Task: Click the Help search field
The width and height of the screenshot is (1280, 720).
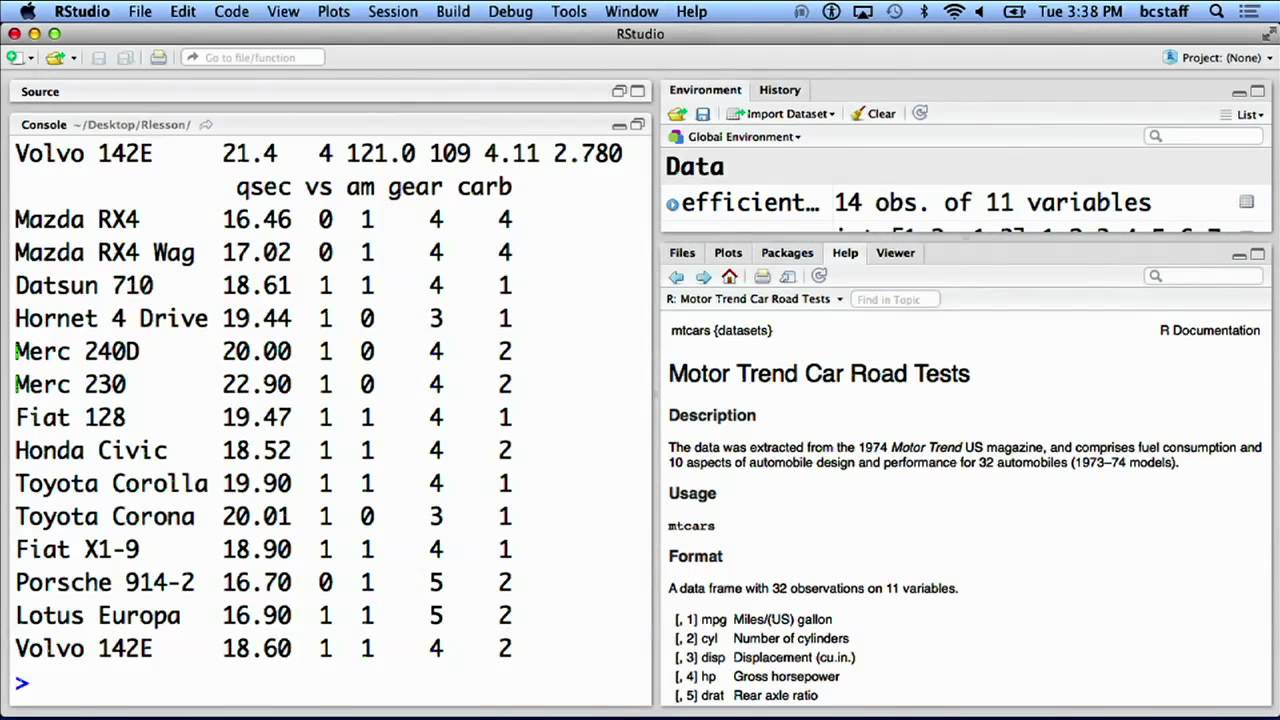Action: pyautogui.click(x=1205, y=276)
